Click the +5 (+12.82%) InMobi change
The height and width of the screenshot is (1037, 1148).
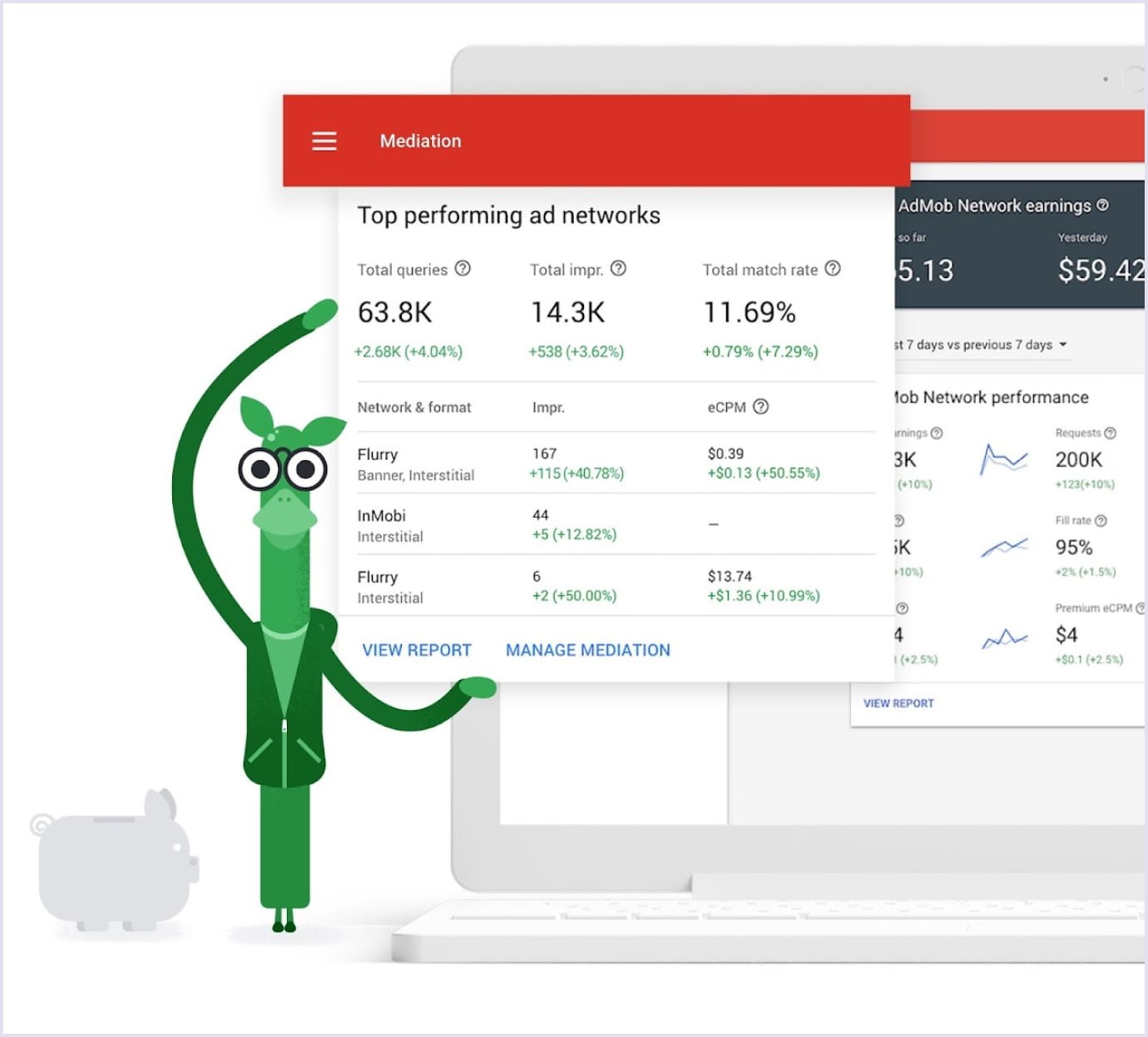pyautogui.click(x=574, y=534)
